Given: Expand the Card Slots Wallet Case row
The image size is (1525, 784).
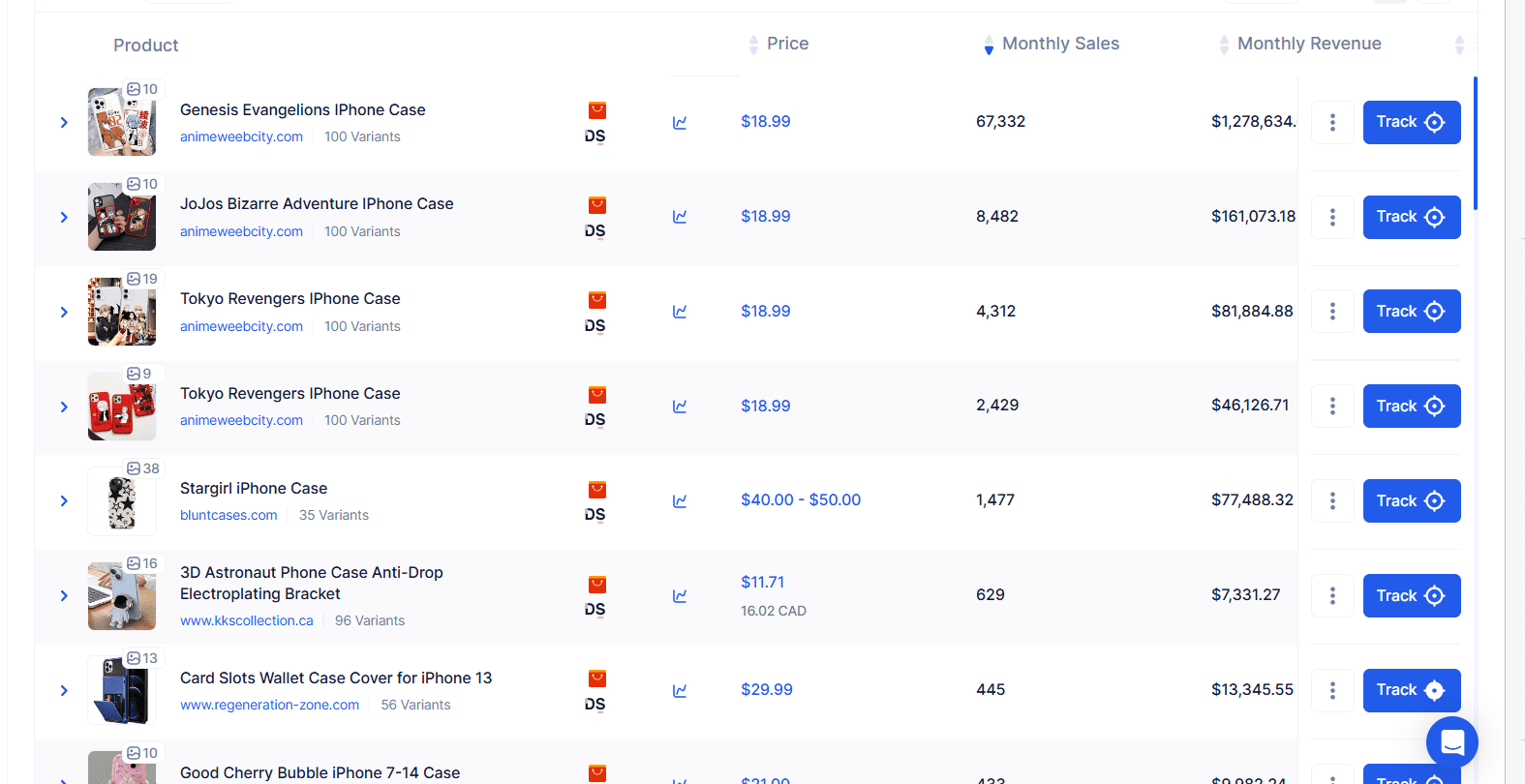Looking at the screenshot, I should 64,691.
